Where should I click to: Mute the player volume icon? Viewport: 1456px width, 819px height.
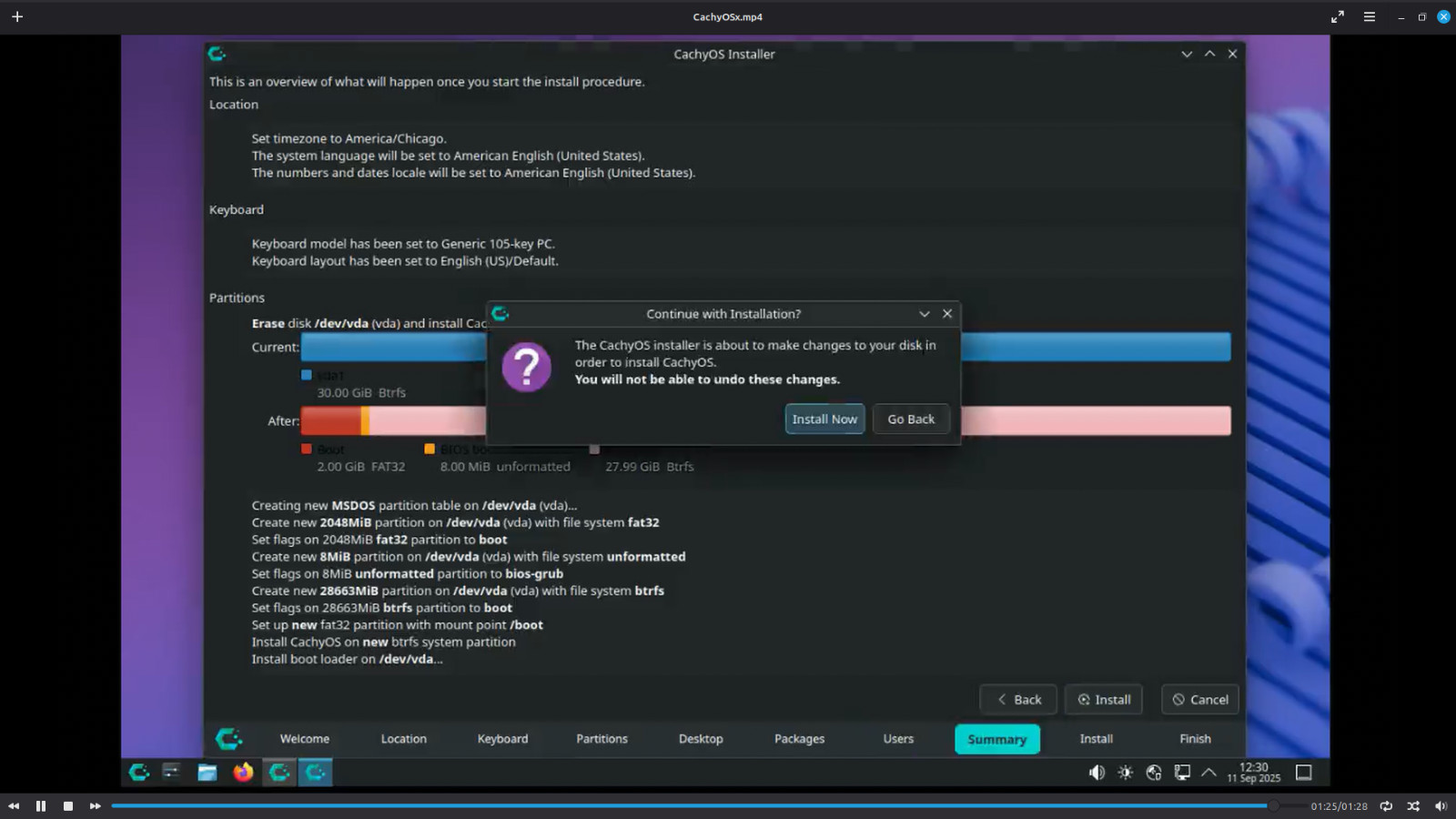click(1441, 806)
